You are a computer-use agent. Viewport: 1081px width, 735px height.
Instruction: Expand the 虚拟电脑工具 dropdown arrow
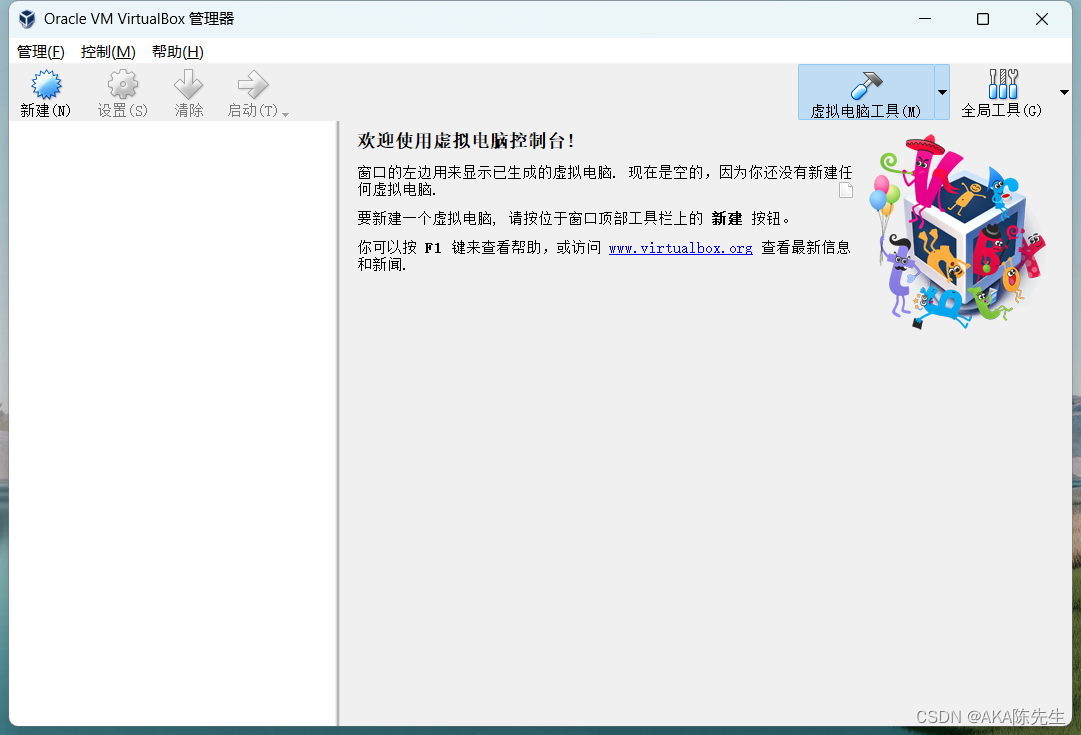pos(942,92)
